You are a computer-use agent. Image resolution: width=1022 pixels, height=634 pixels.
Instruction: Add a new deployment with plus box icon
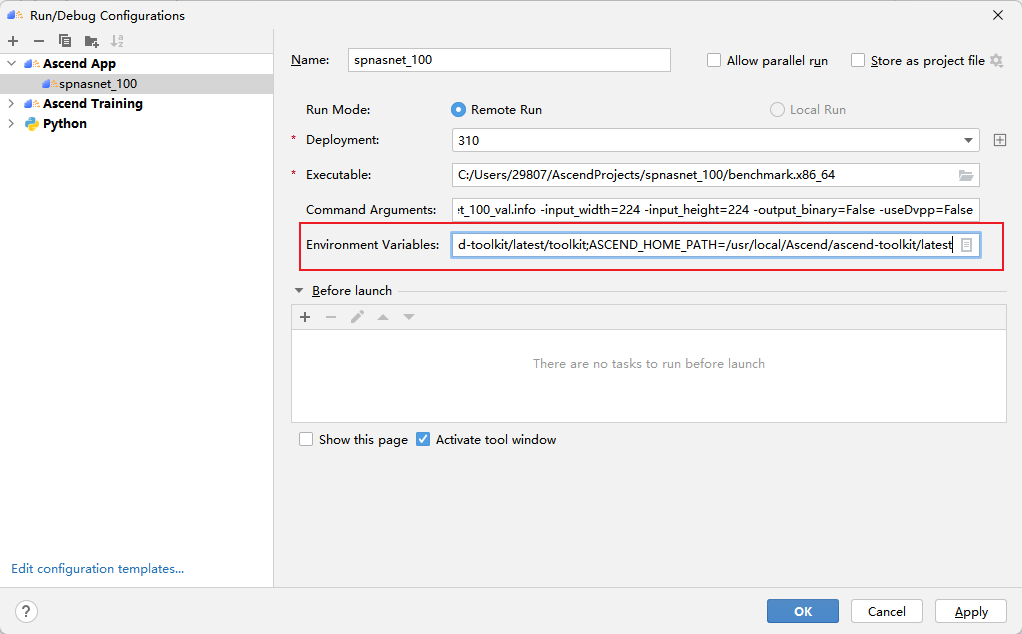1000,140
